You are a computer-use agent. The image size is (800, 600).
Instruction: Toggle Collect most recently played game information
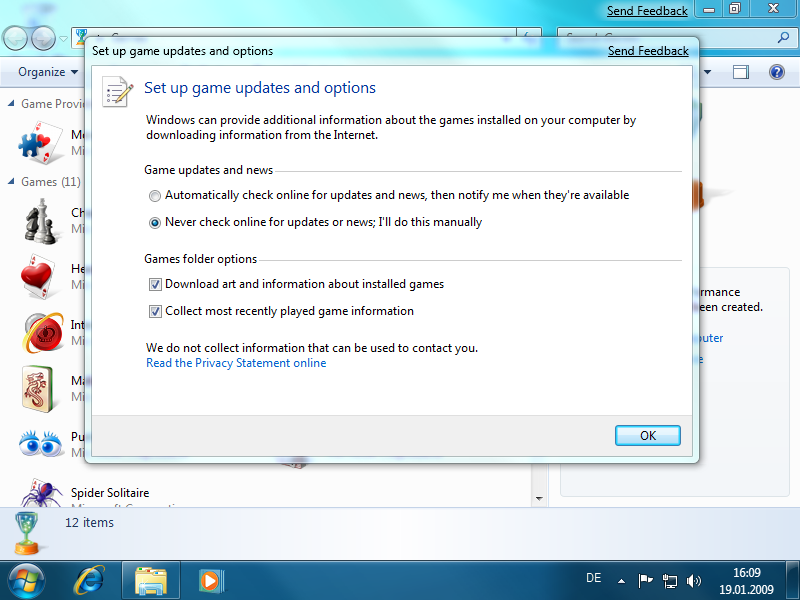pyautogui.click(x=155, y=312)
